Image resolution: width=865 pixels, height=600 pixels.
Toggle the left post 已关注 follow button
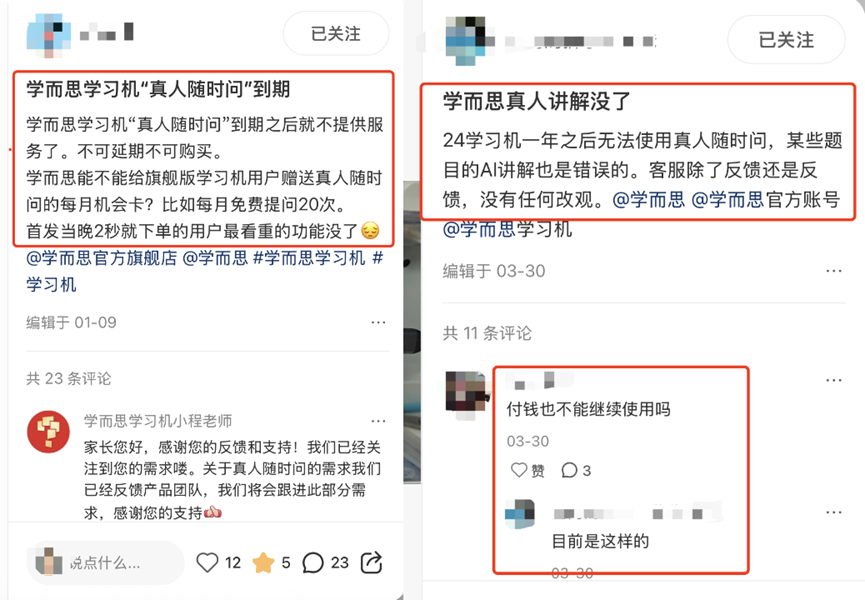pyautogui.click(x=336, y=34)
